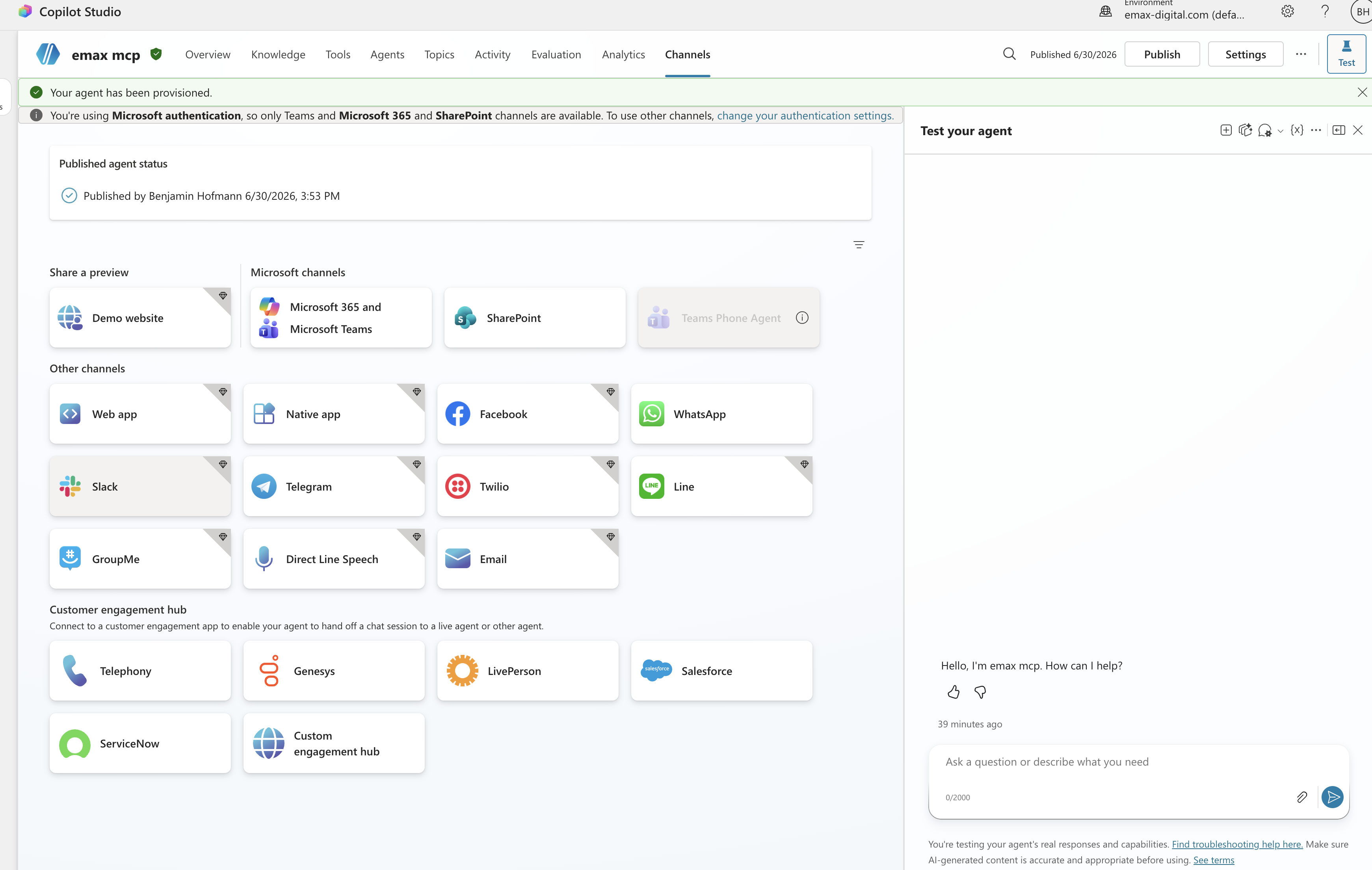Go to the Topics tab
1372x870 pixels.
[x=439, y=54]
